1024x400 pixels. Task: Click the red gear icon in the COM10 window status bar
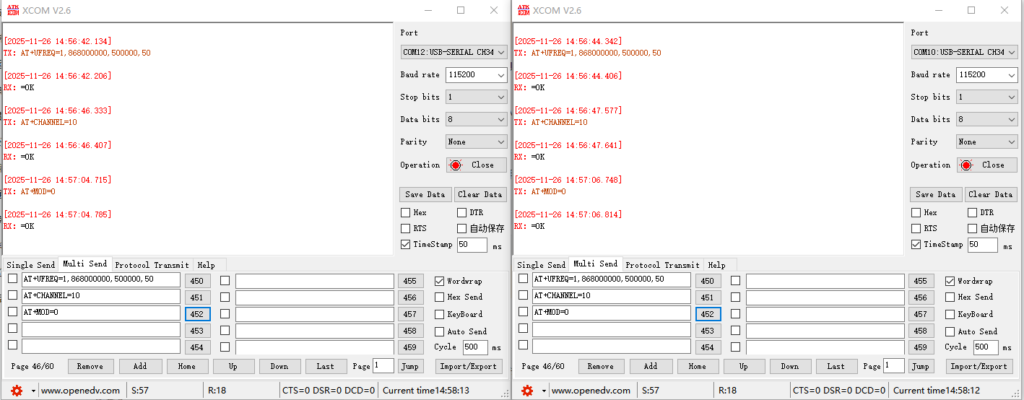click(525, 390)
